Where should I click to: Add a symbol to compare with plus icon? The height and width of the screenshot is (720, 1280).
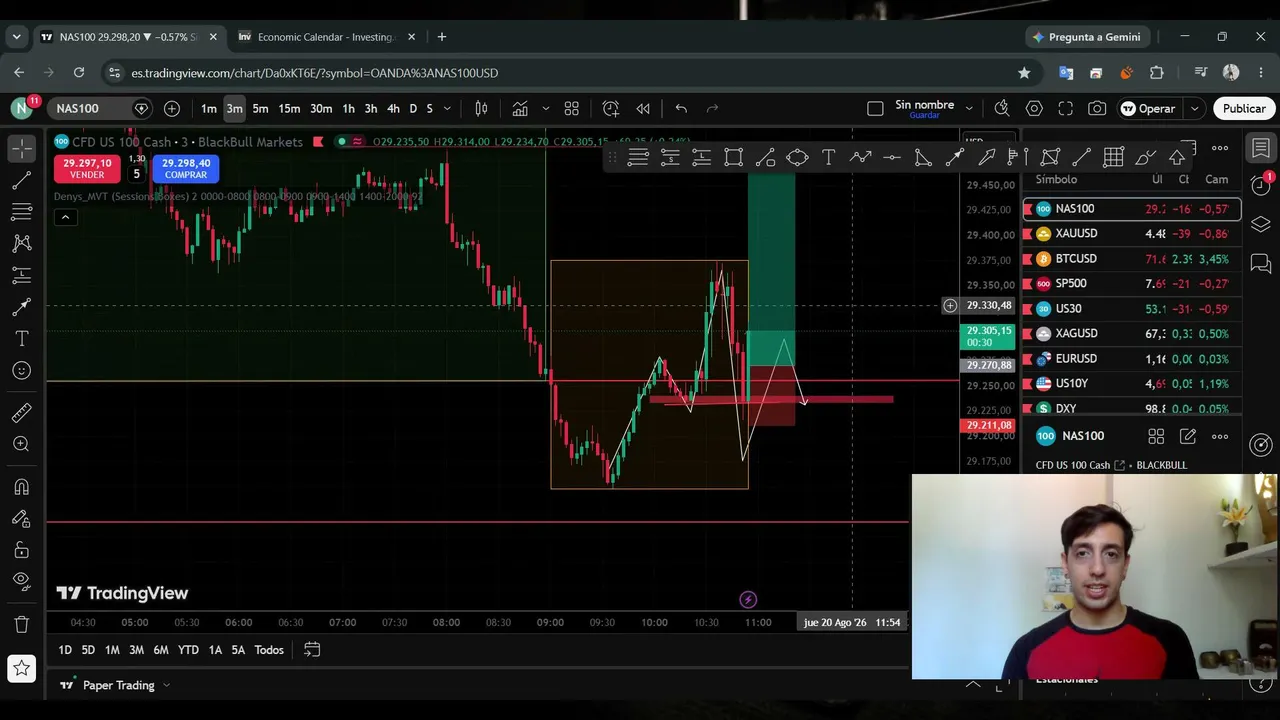point(172,108)
